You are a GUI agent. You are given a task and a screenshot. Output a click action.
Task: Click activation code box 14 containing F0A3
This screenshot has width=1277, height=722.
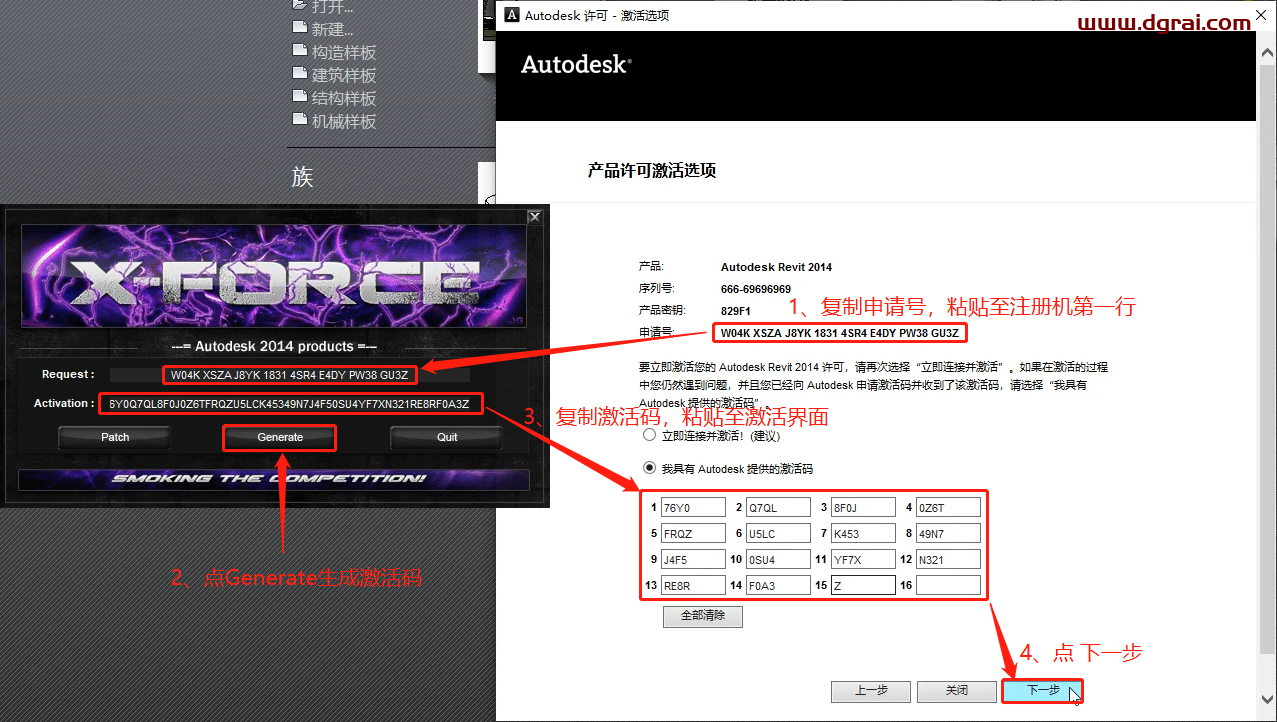(778, 585)
